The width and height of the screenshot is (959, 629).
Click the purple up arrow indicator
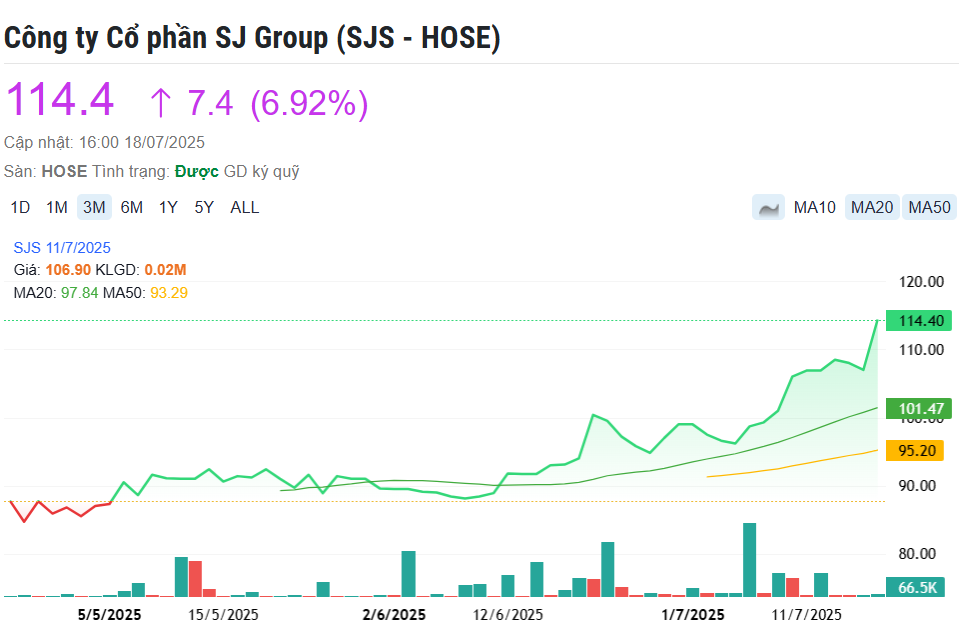pyautogui.click(x=160, y=102)
